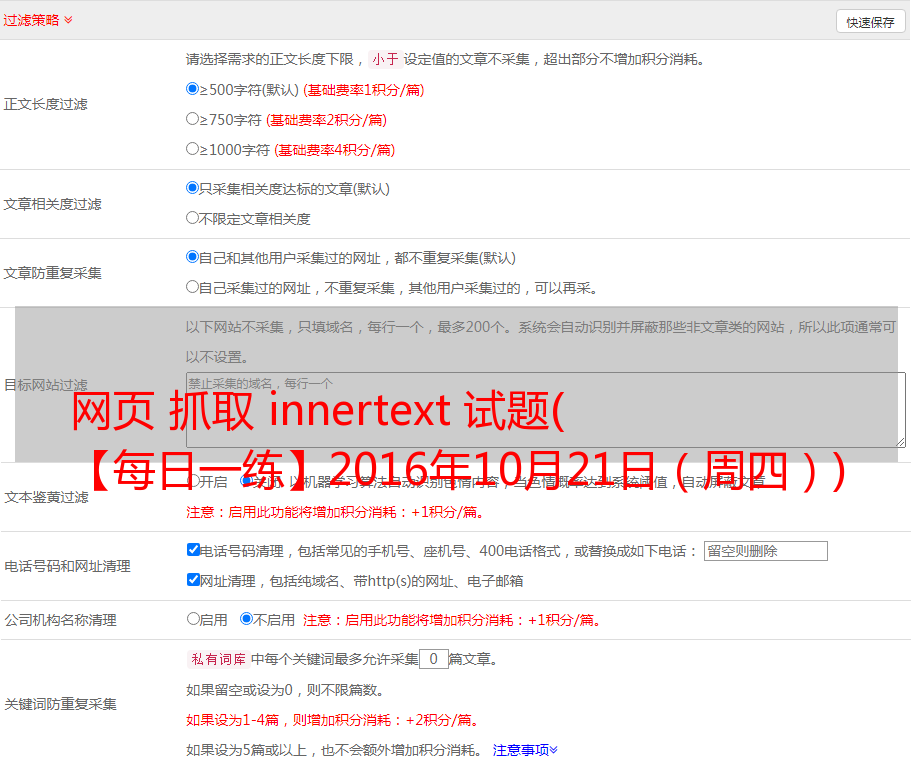This screenshot has width=912, height=768.
Task: Click the 正文长度过滤 row label
Action: 45,104
